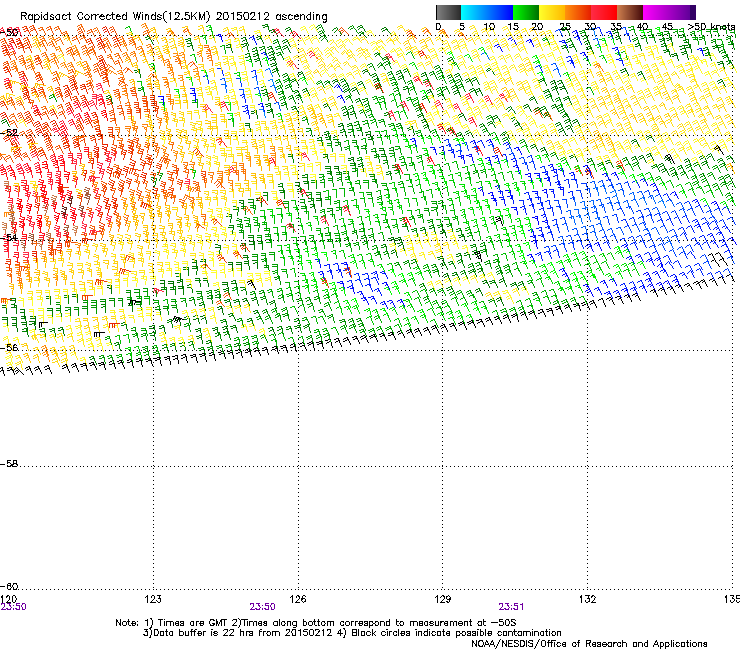Image resolution: width=740 pixels, height=650 pixels.
Task: Click the '-52' latitude axis label
Action: pyautogui.click(x=9, y=133)
